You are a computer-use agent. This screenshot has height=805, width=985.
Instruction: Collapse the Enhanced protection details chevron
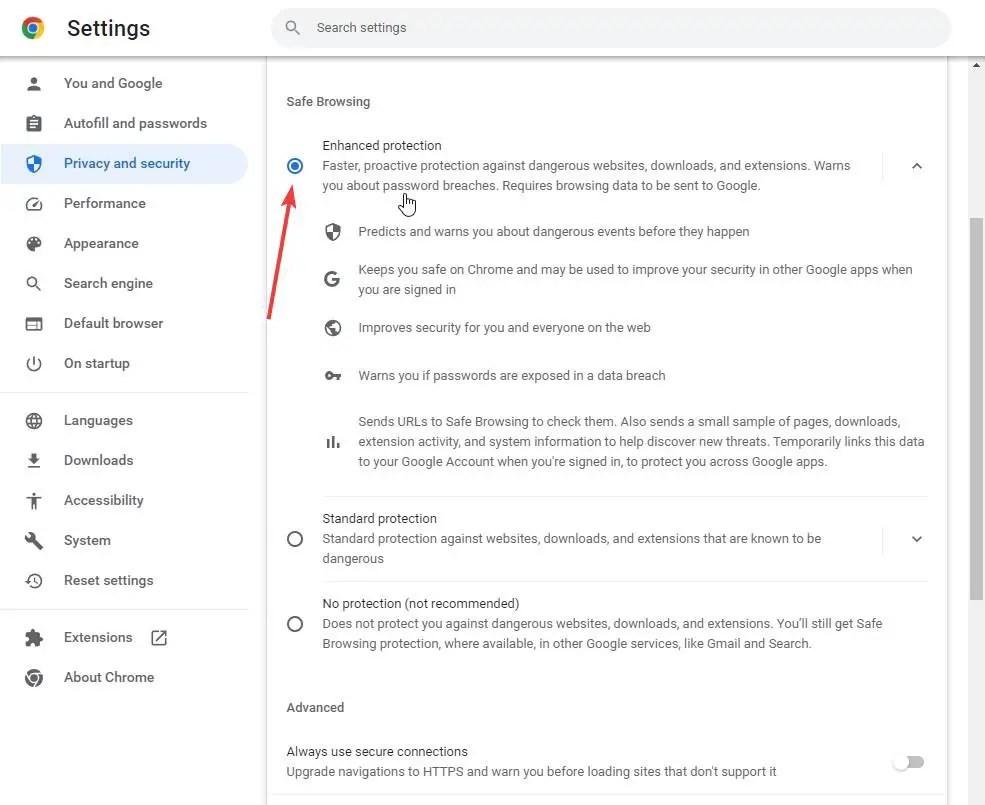point(917,166)
